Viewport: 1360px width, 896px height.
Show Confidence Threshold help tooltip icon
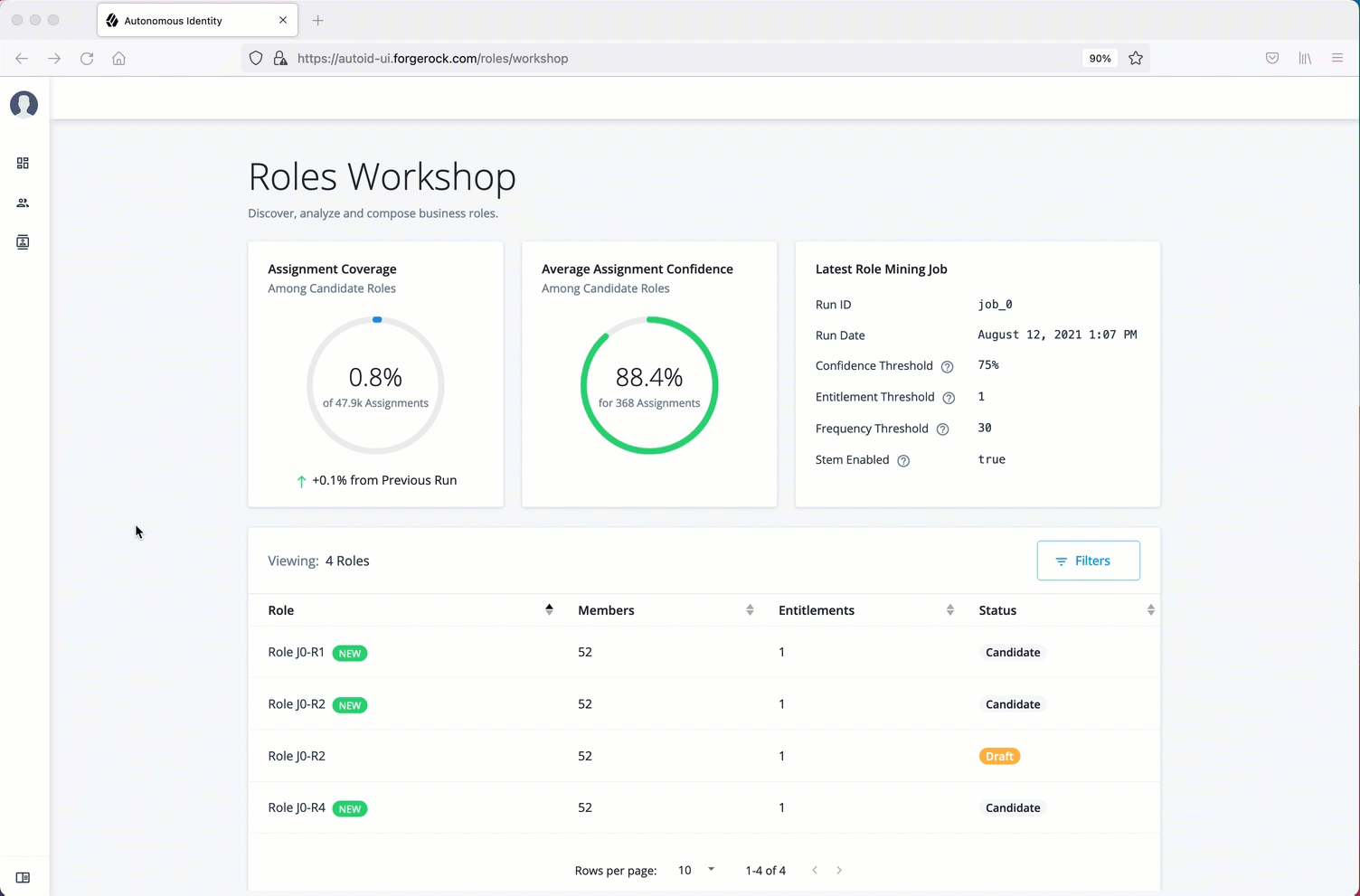[947, 367]
